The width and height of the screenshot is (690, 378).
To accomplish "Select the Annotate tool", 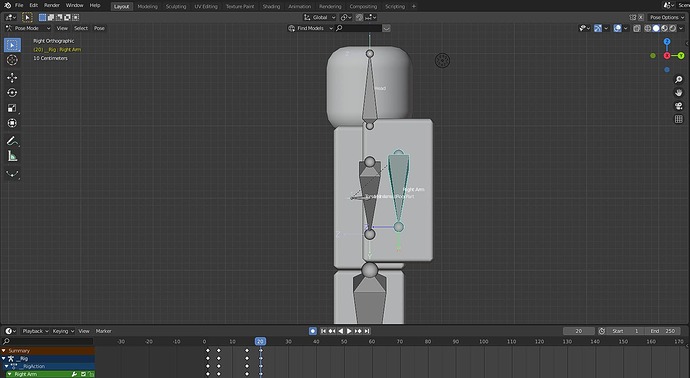I will pos(12,141).
